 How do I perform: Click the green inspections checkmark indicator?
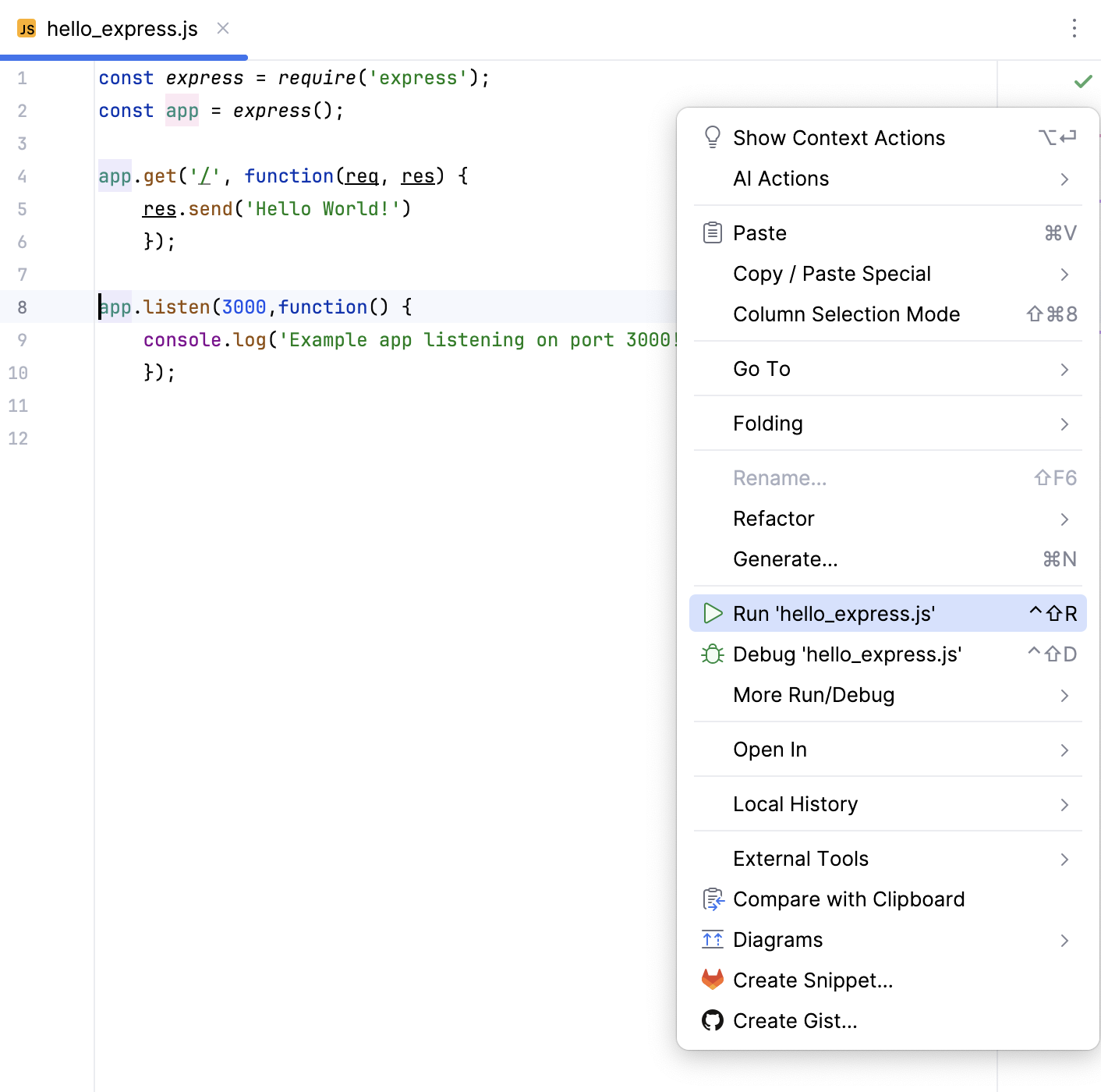pyautogui.click(x=1083, y=81)
